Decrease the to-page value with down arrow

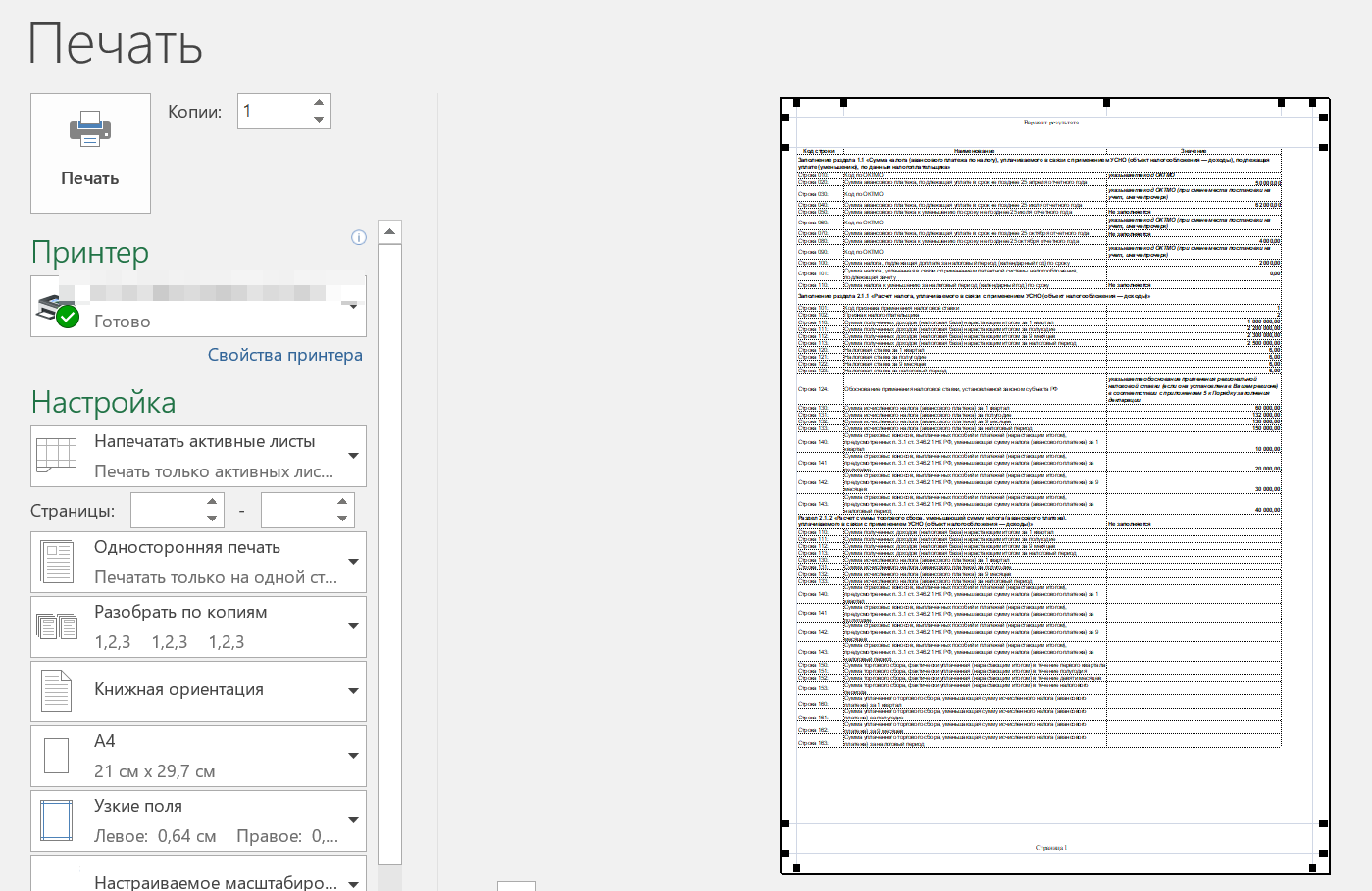click(x=342, y=519)
